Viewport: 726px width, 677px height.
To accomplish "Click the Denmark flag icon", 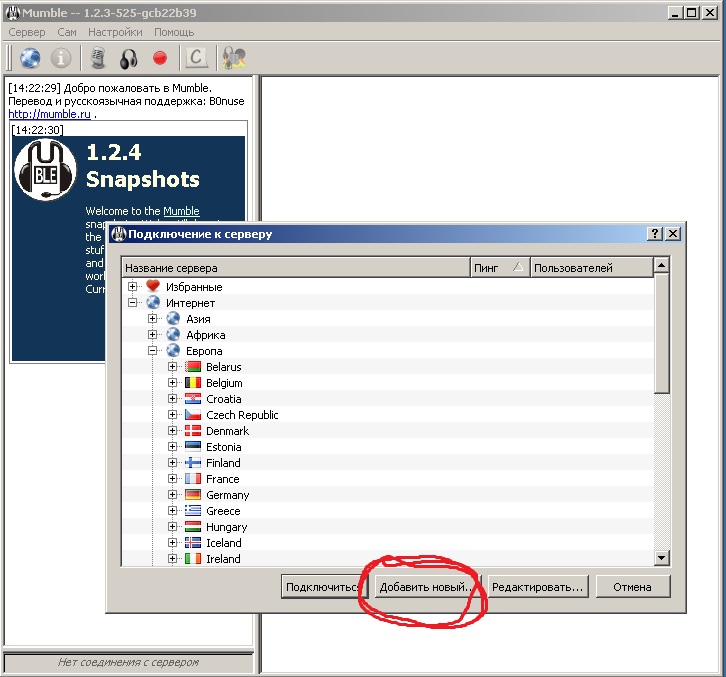I will (x=193, y=431).
